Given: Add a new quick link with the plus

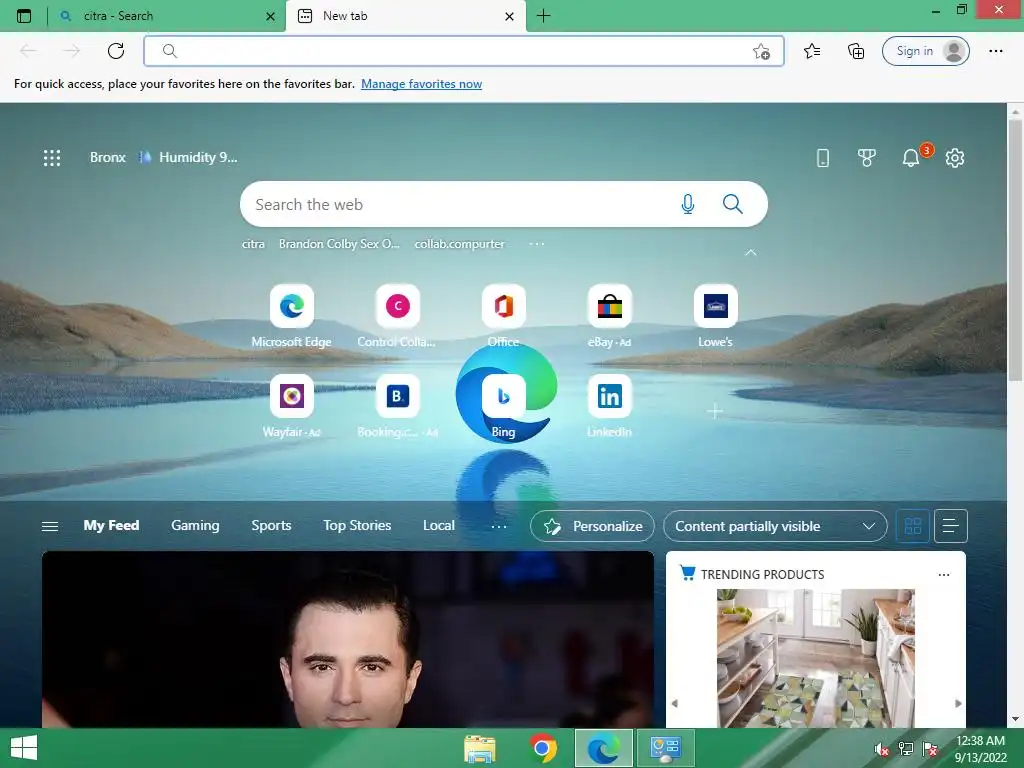Looking at the screenshot, I should point(715,411).
